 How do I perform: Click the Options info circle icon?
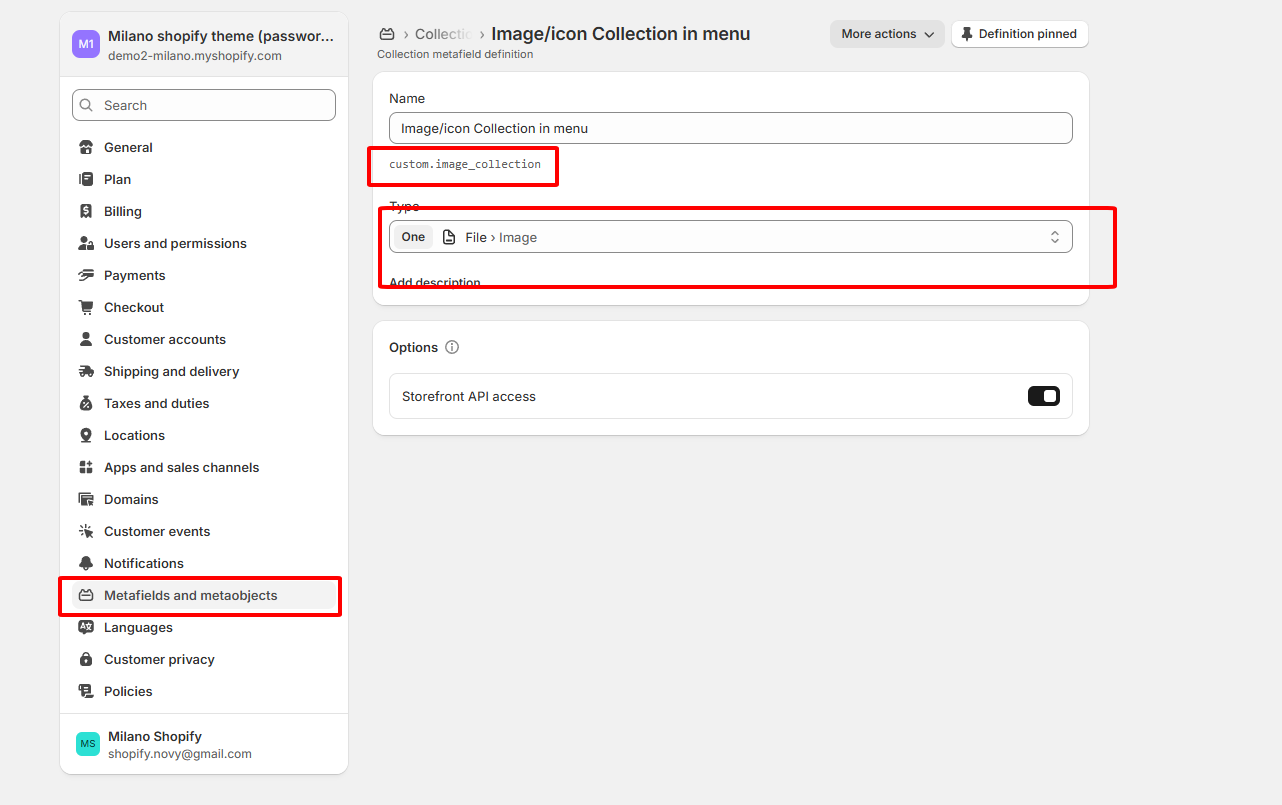(x=452, y=347)
